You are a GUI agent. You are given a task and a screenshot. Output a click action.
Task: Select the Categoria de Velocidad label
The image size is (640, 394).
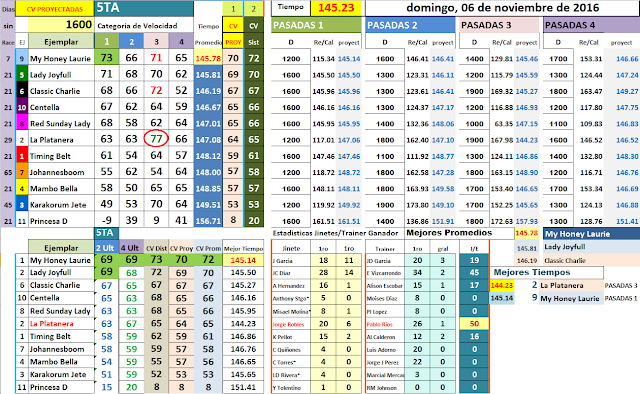(x=137, y=26)
